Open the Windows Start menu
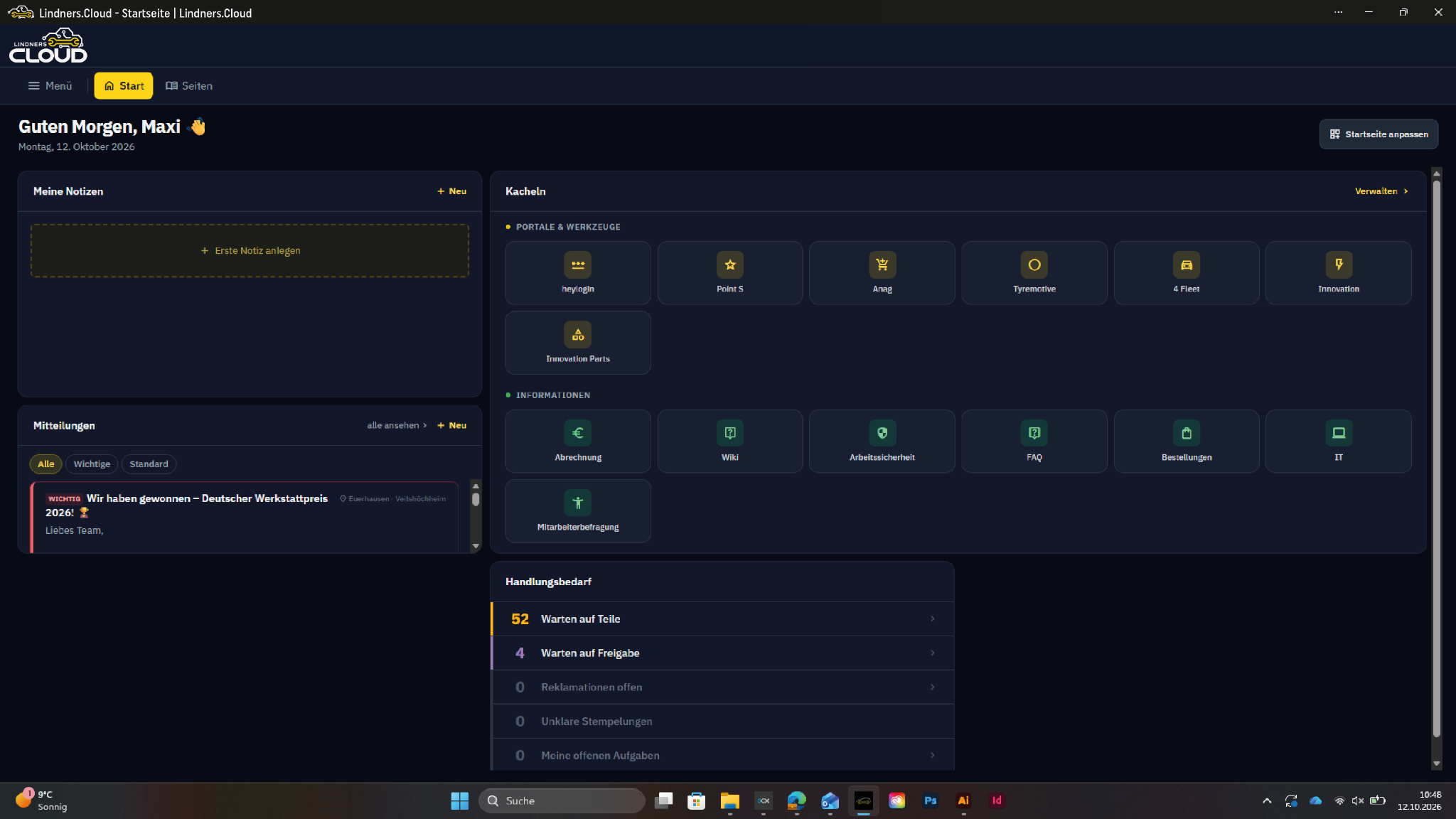 [459, 801]
